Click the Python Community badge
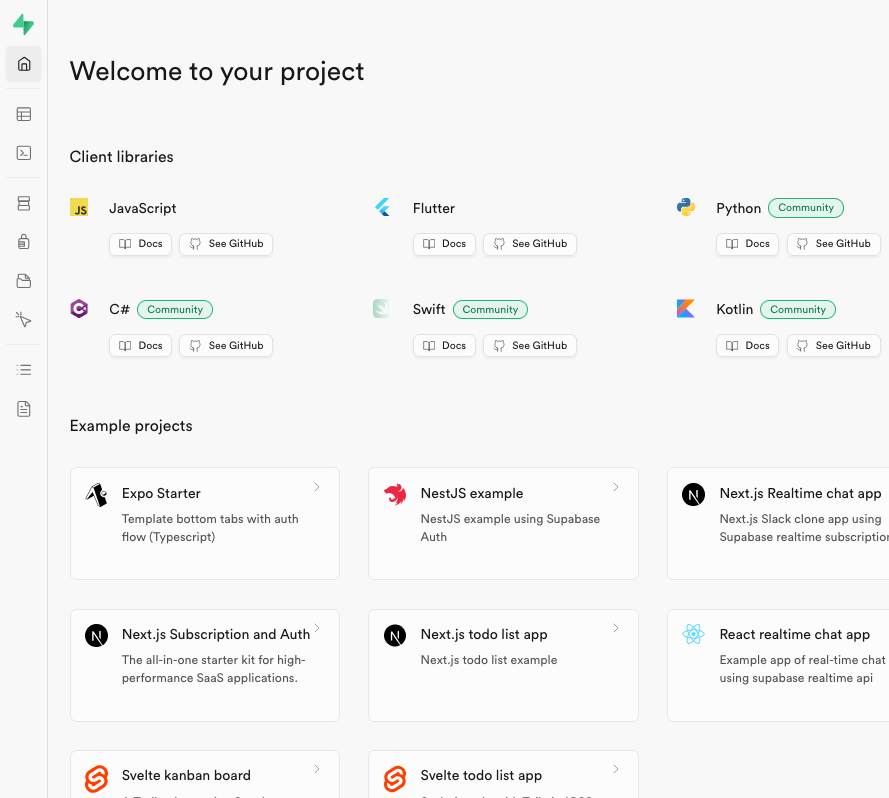Viewport: 889px width, 798px height. (806, 208)
